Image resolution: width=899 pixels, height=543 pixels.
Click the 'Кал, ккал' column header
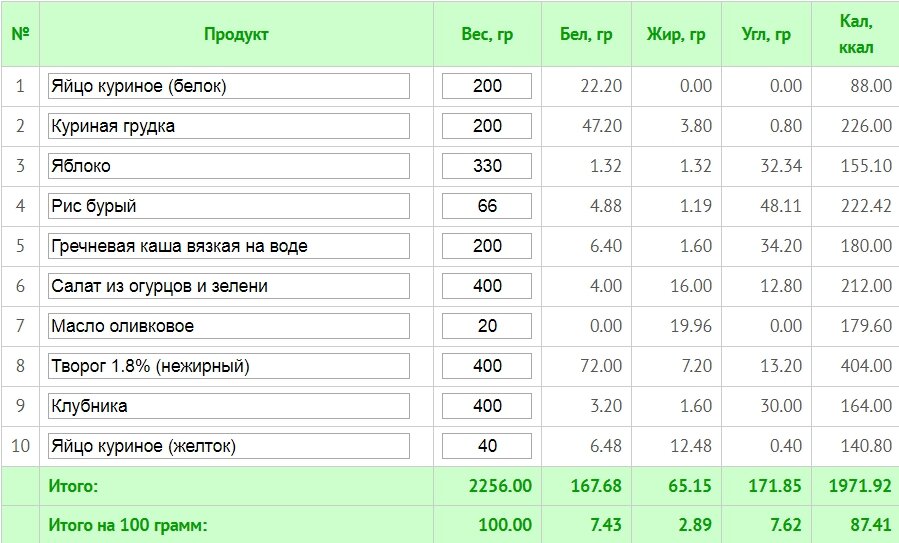pos(855,34)
